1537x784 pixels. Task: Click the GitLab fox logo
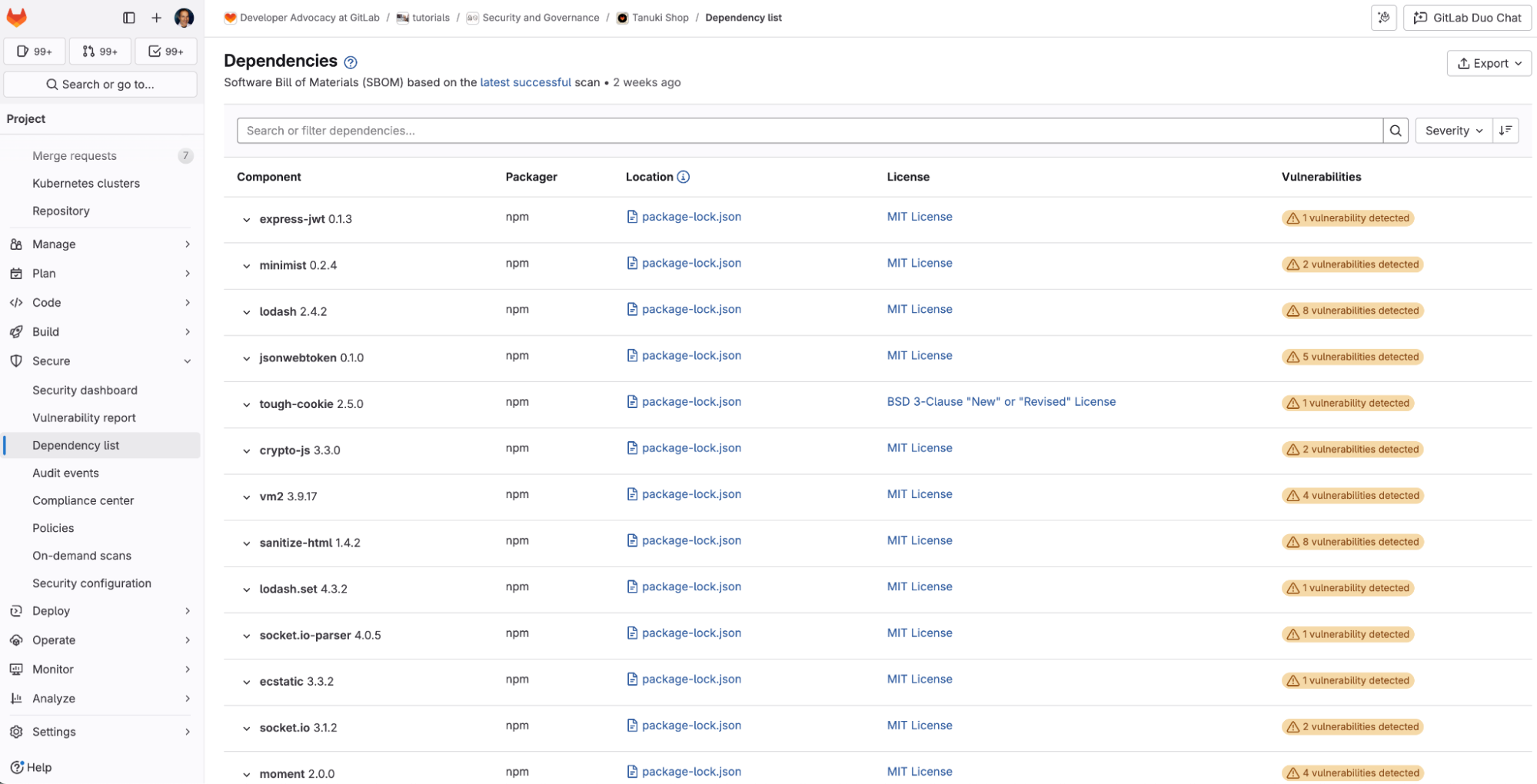17,17
